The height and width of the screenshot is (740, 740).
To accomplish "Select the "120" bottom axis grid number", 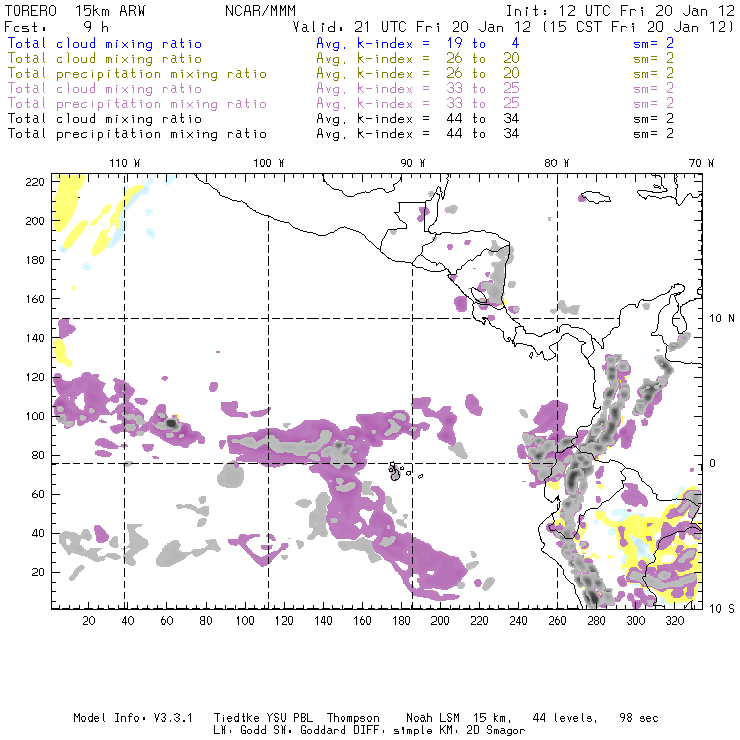I will tap(284, 621).
